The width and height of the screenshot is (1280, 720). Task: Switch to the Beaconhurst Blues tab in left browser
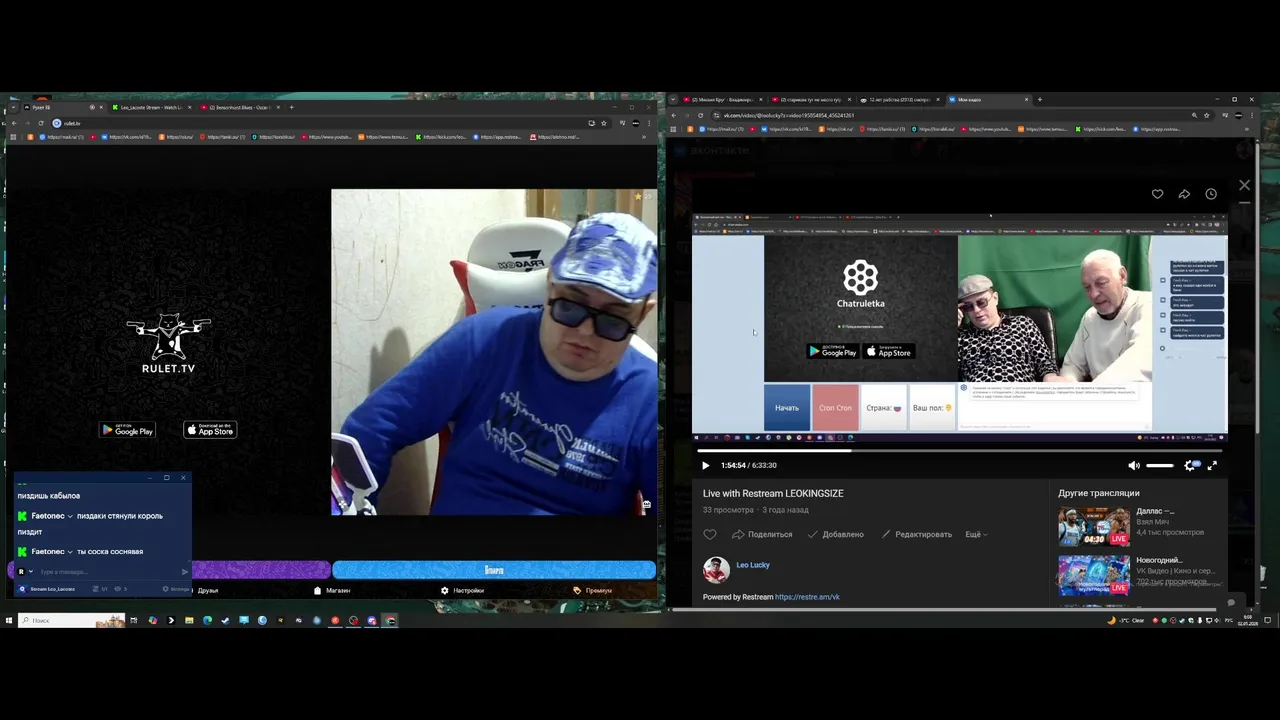pos(240,107)
